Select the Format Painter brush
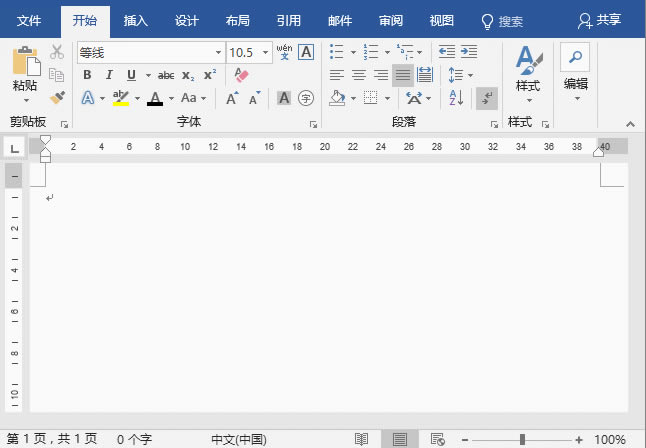646x448 pixels. coord(57,98)
